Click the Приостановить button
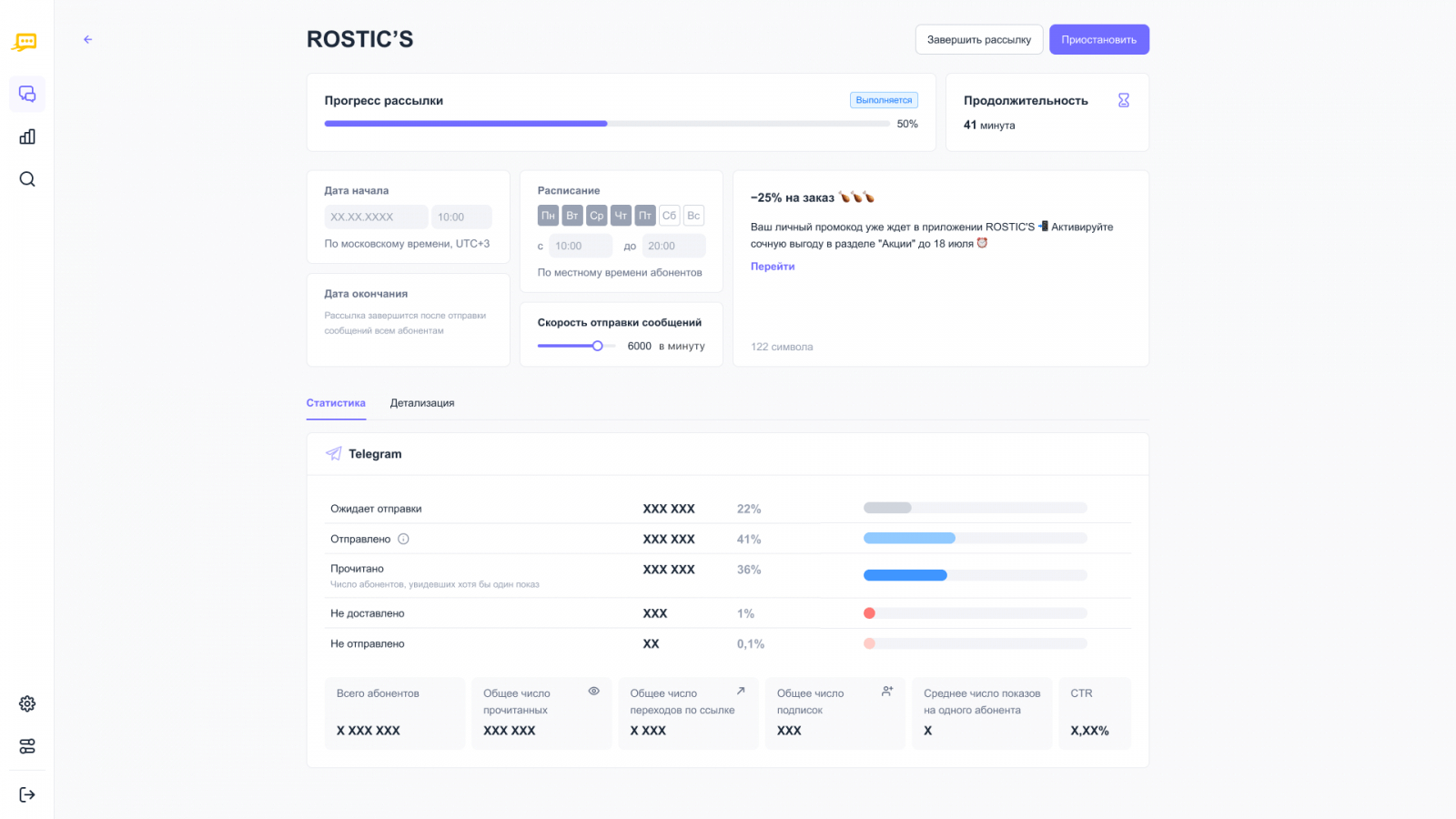Viewport: 1456px width, 819px height. coord(1099,39)
